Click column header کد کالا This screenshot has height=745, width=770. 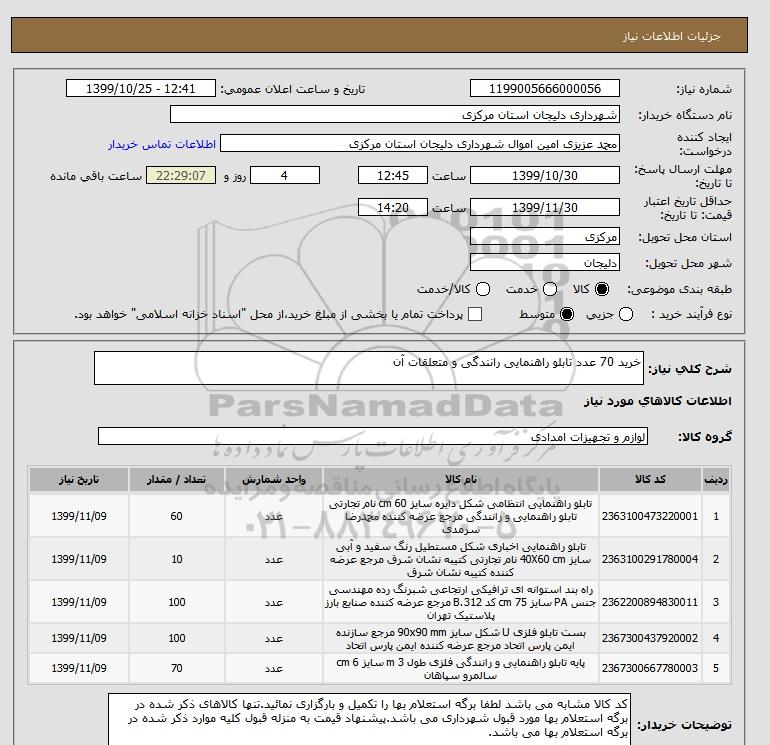[x=650, y=479]
